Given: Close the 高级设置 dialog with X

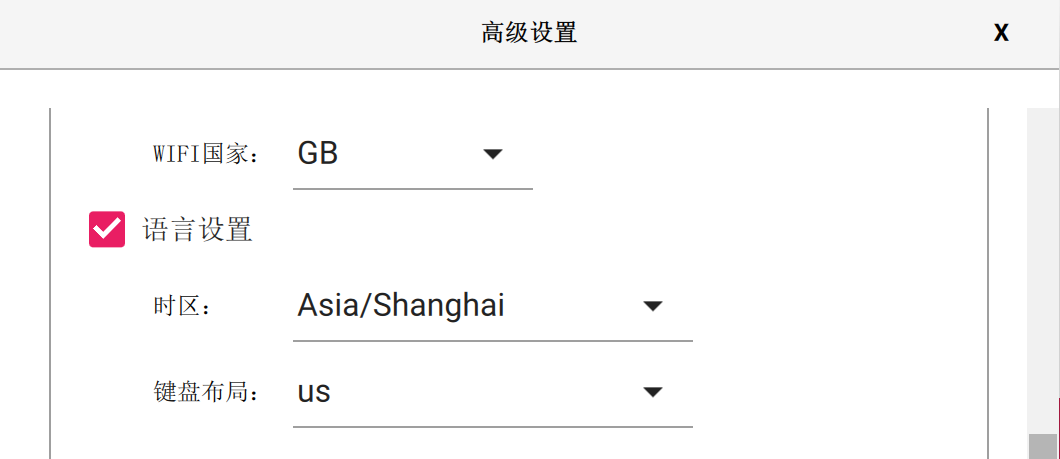Looking at the screenshot, I should coord(1001,33).
